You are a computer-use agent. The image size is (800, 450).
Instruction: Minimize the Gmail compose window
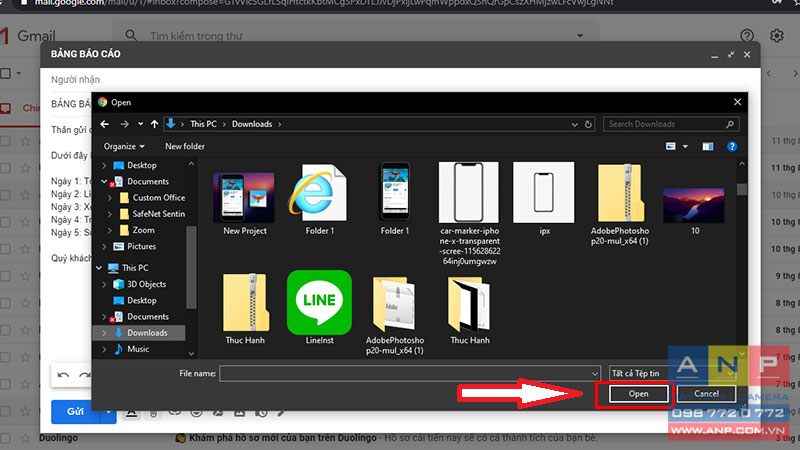[714, 55]
